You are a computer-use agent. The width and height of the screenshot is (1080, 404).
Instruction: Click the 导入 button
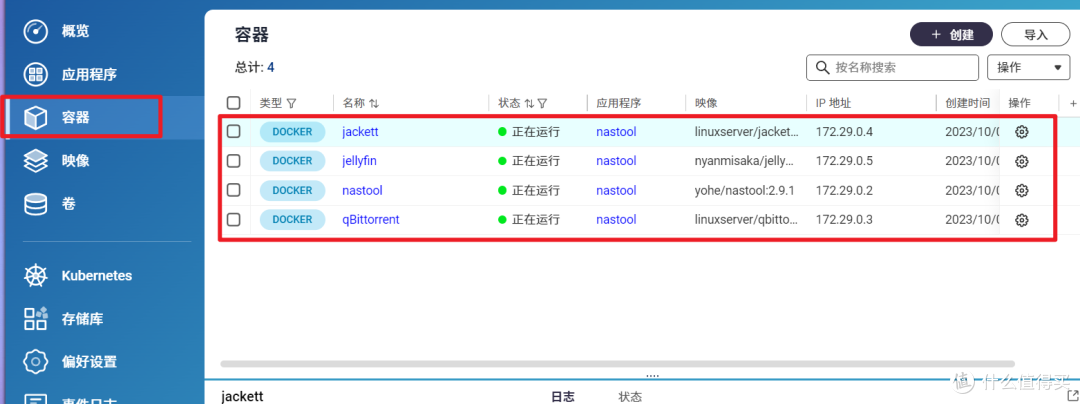(1035, 34)
